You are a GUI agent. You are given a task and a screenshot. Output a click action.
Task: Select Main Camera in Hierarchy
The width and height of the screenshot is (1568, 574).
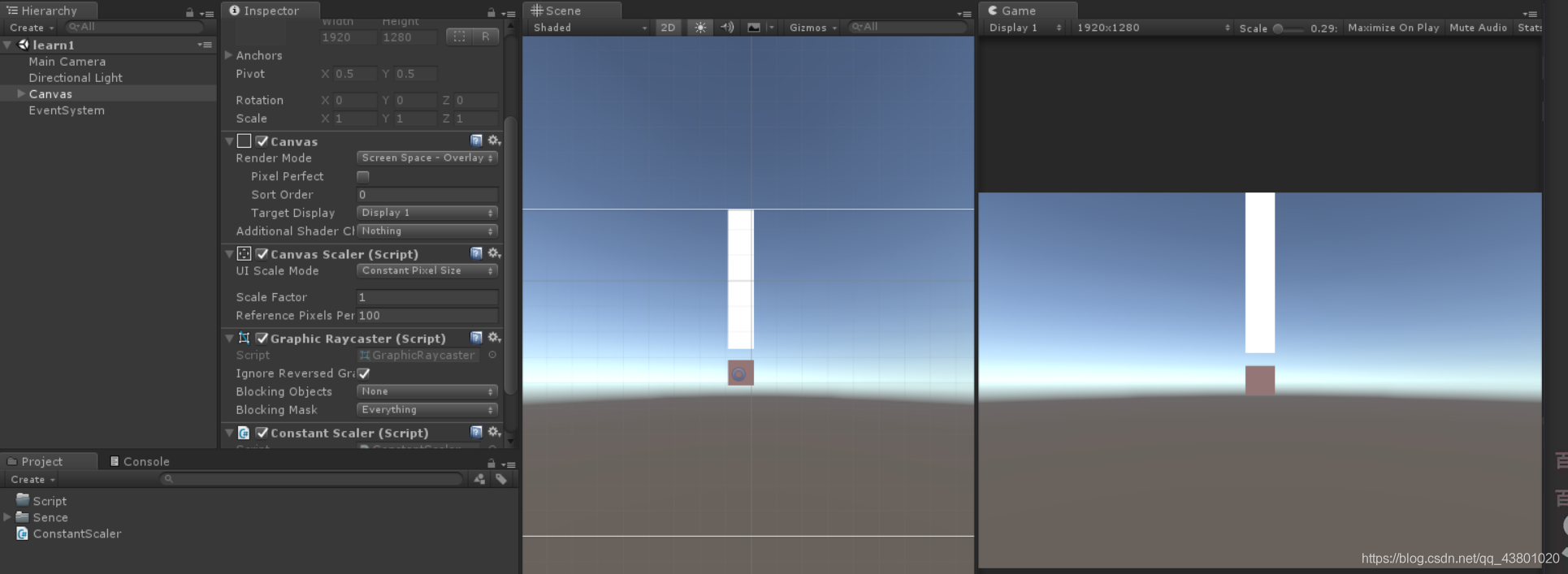[x=67, y=62]
